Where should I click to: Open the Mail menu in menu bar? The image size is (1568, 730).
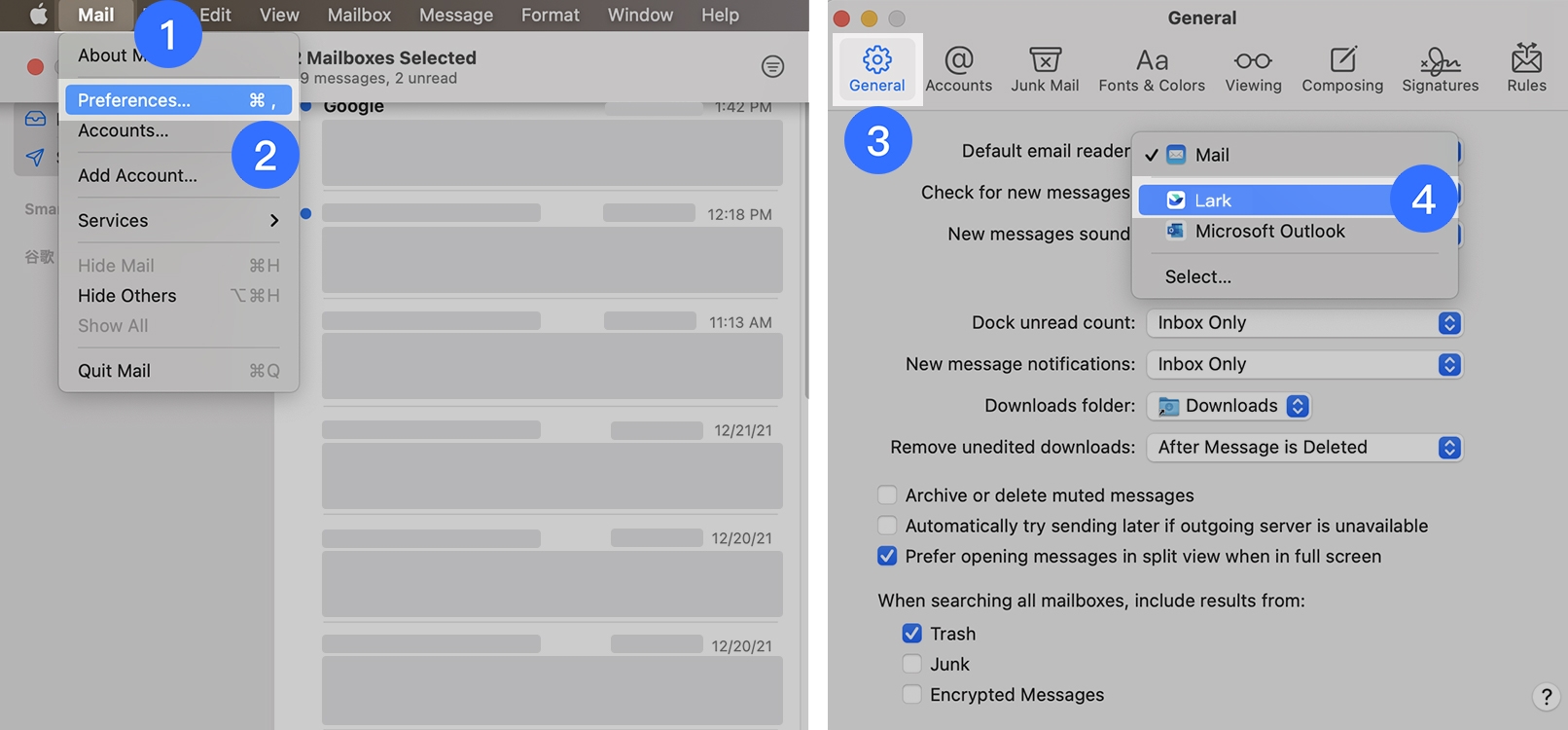coord(95,15)
